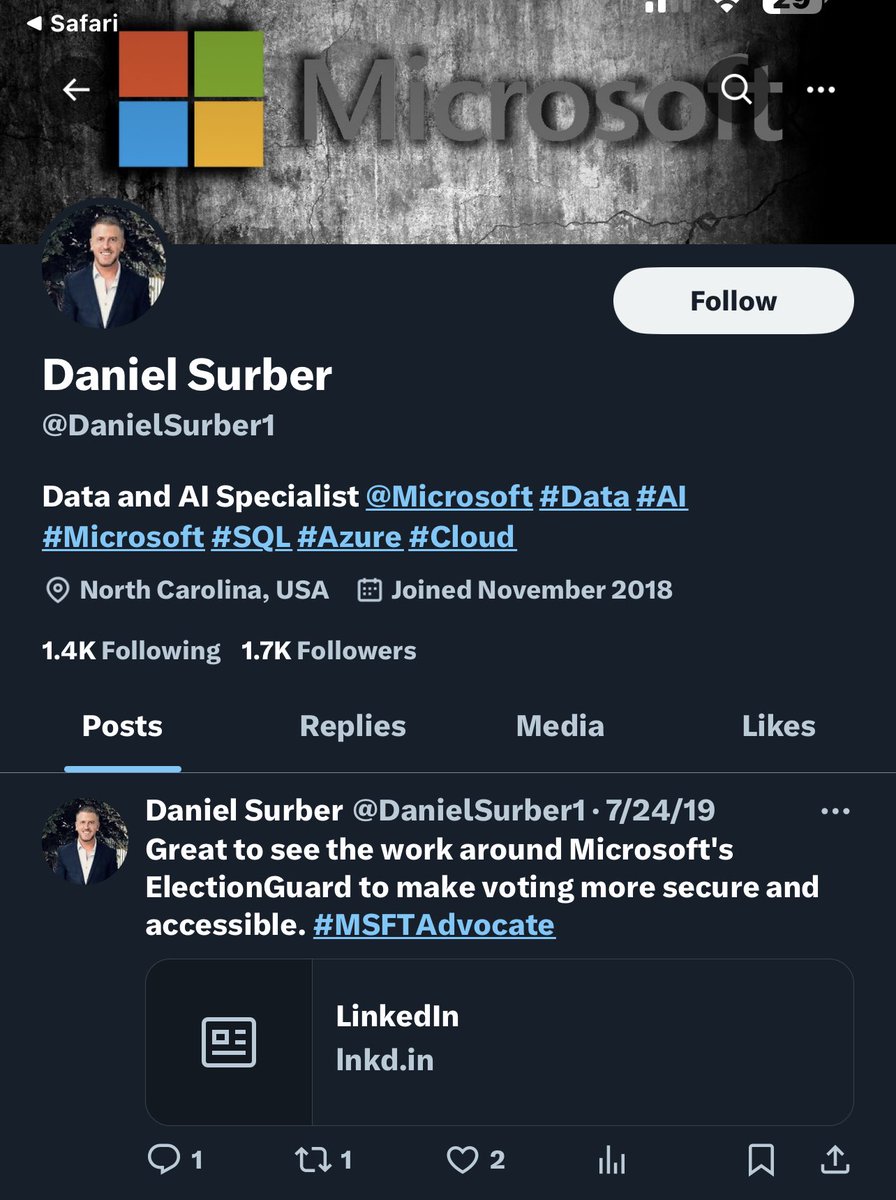The height and width of the screenshot is (1200, 896).
Task: Open the profile search icon
Action: click(x=736, y=90)
